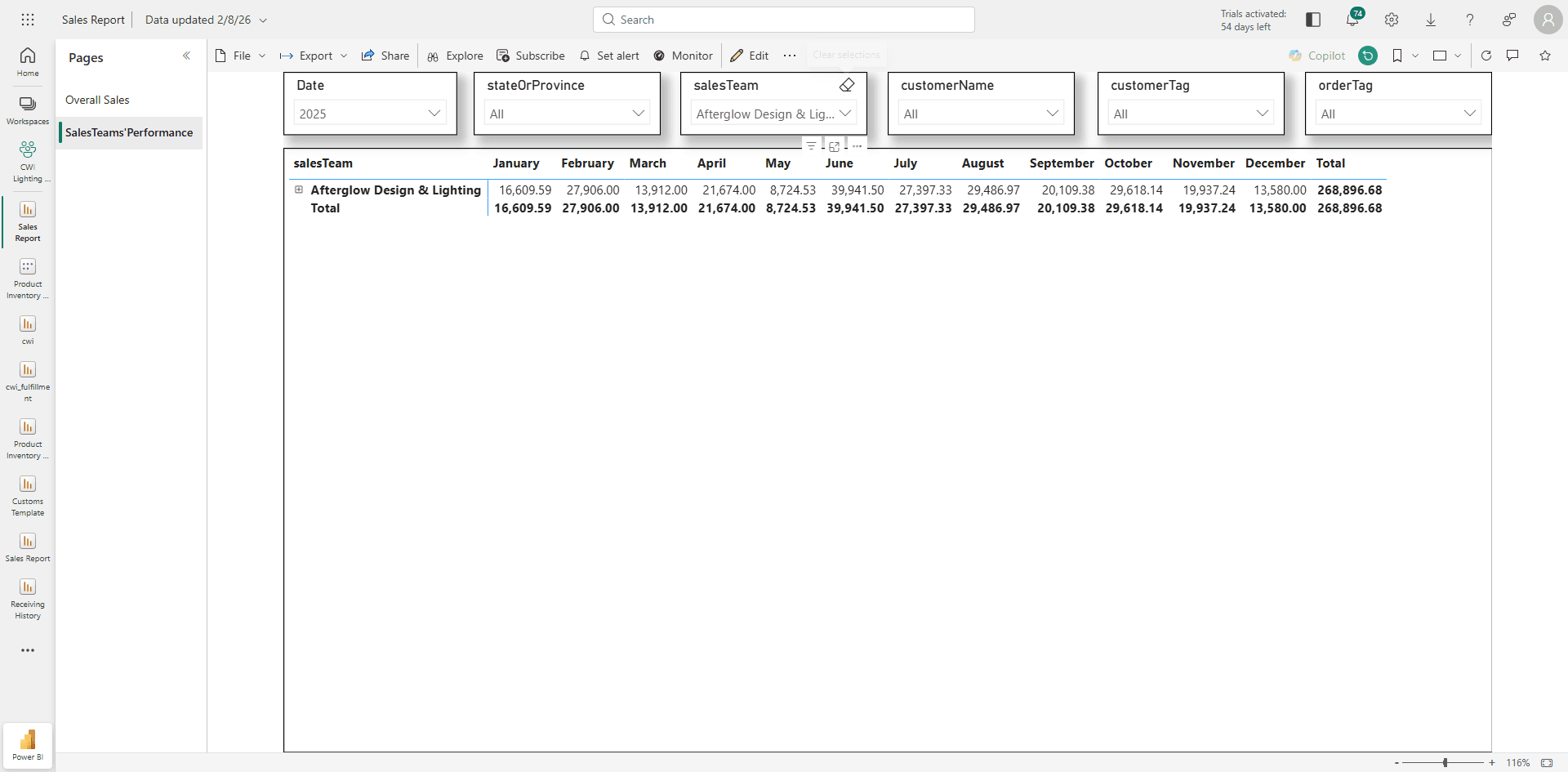Click the Subscribe button
Viewport: 1568px width, 772px height.
click(531, 56)
